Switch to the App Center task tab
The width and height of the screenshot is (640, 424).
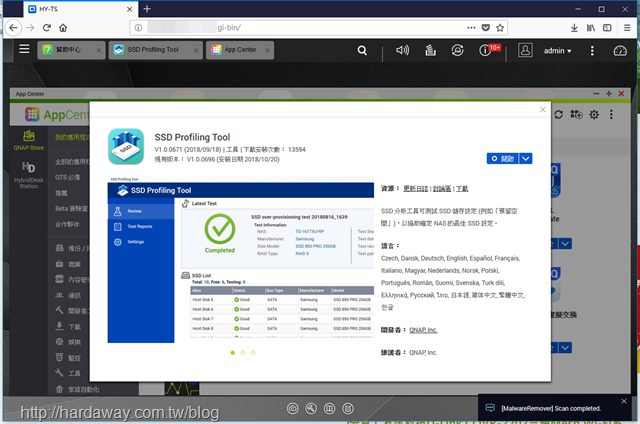coord(240,50)
